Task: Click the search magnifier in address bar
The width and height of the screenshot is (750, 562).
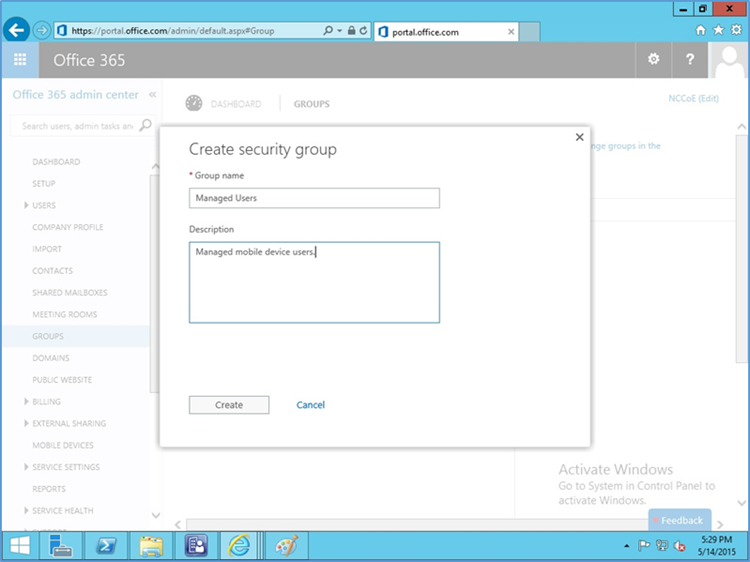Action: point(328,31)
